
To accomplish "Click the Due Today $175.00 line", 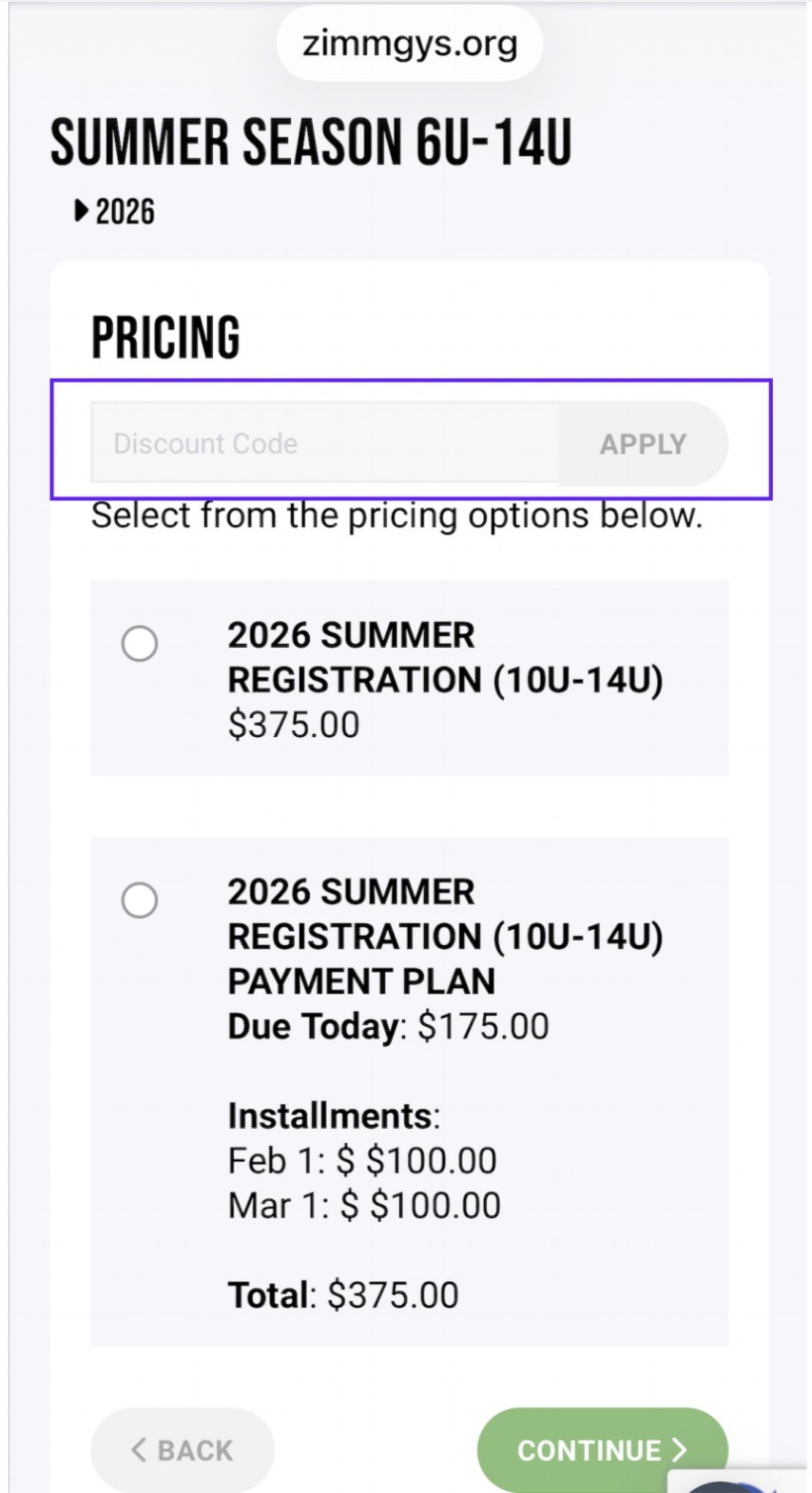I will tap(388, 1026).
